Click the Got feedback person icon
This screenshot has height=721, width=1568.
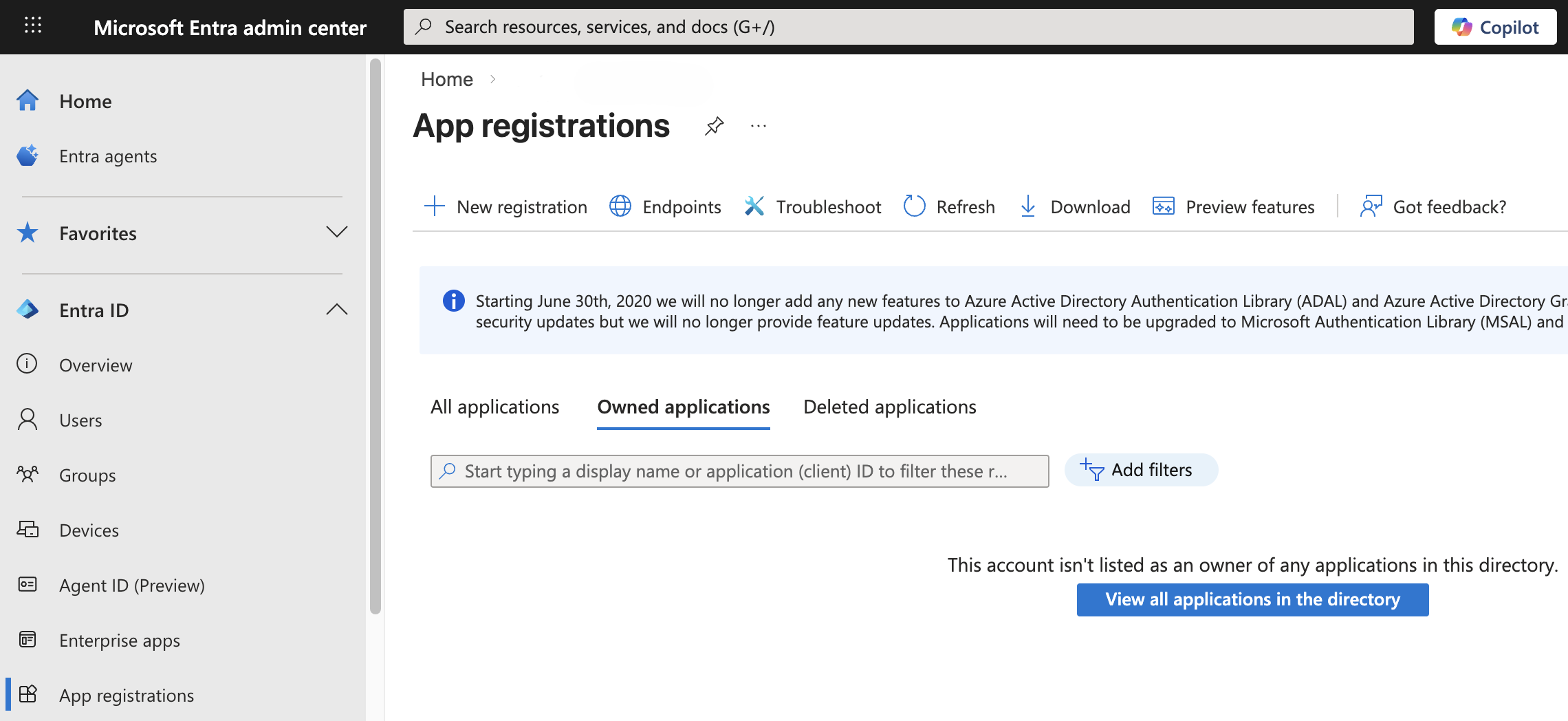pyautogui.click(x=1371, y=206)
